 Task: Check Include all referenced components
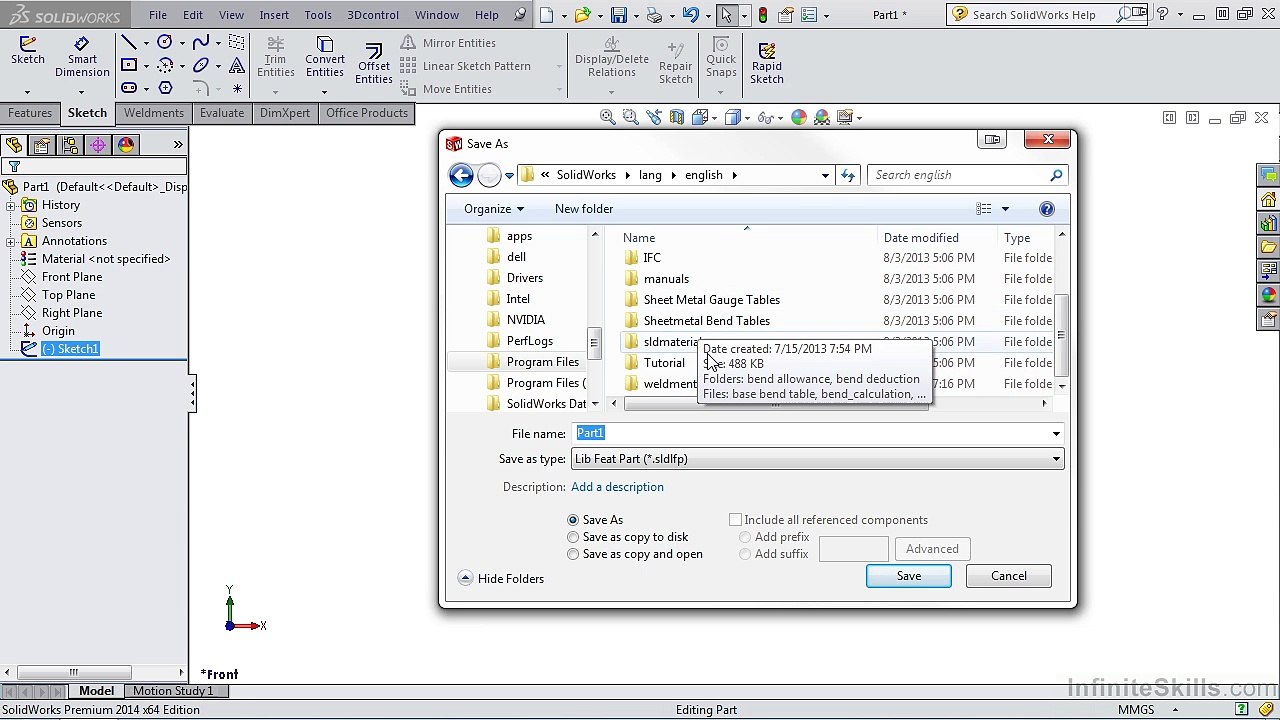coord(736,520)
